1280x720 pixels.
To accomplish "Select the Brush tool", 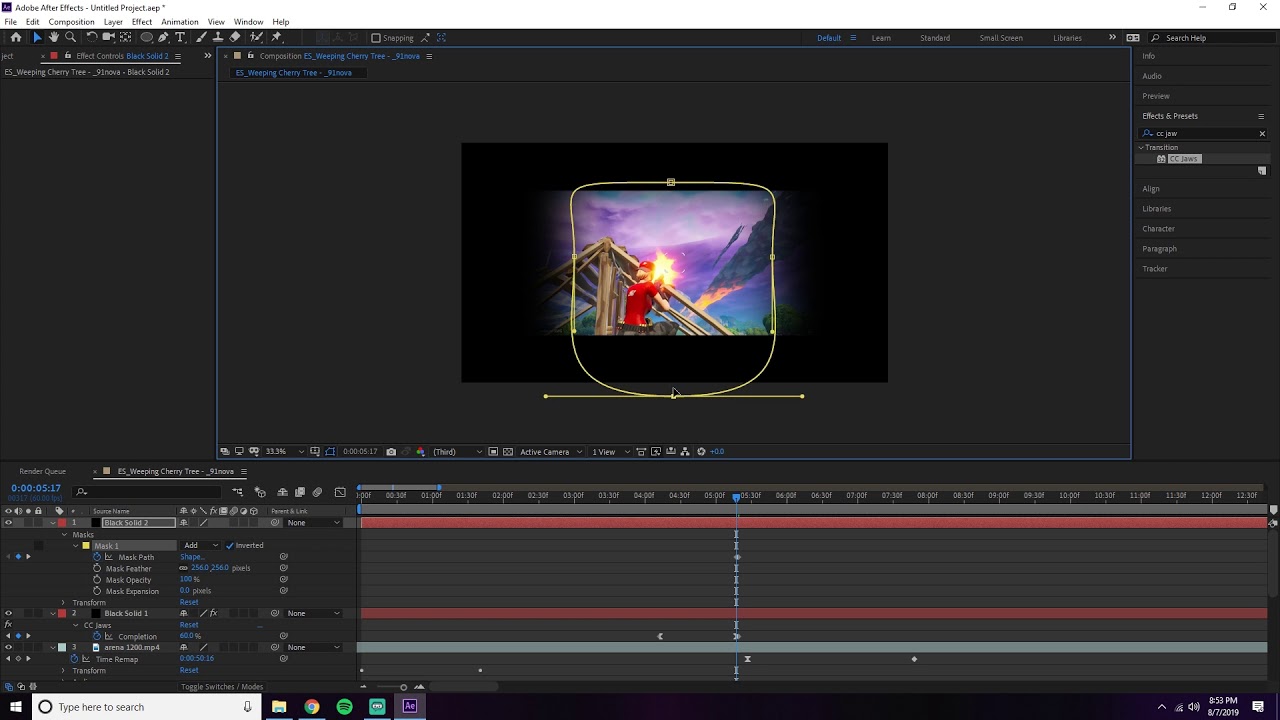I will (x=201, y=38).
